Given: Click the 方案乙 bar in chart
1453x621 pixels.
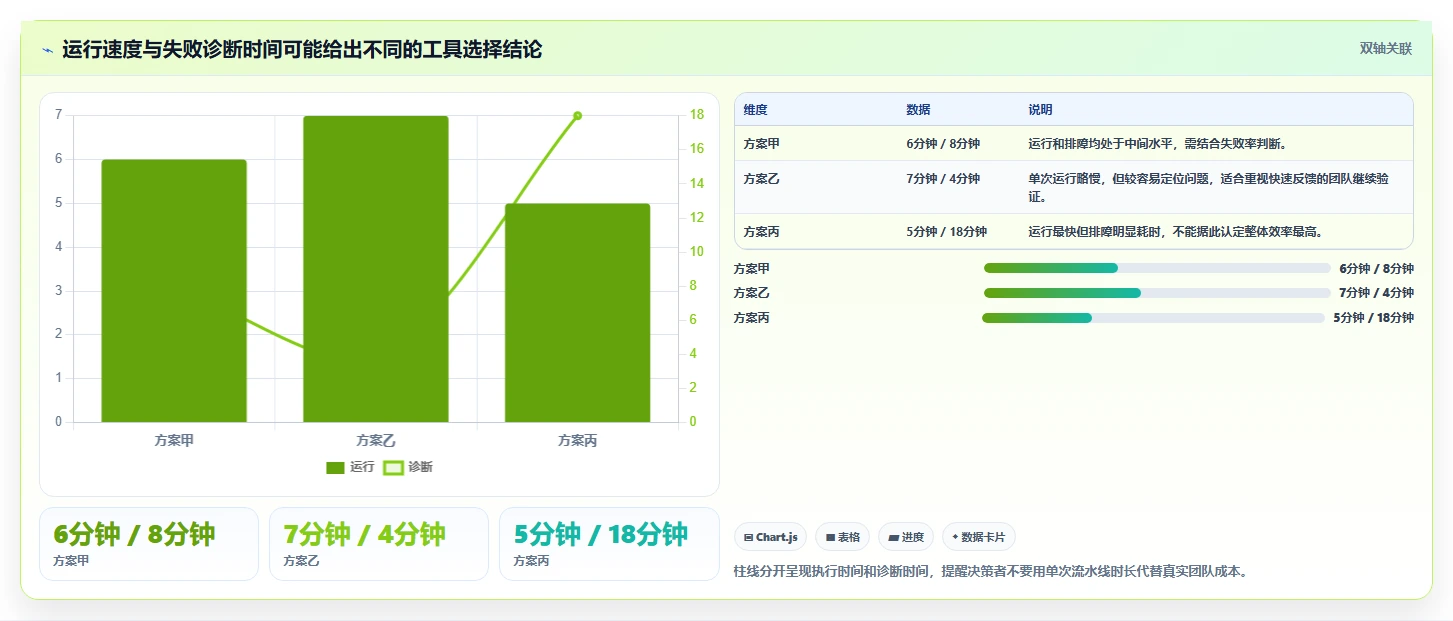Looking at the screenshot, I should pos(376,269).
